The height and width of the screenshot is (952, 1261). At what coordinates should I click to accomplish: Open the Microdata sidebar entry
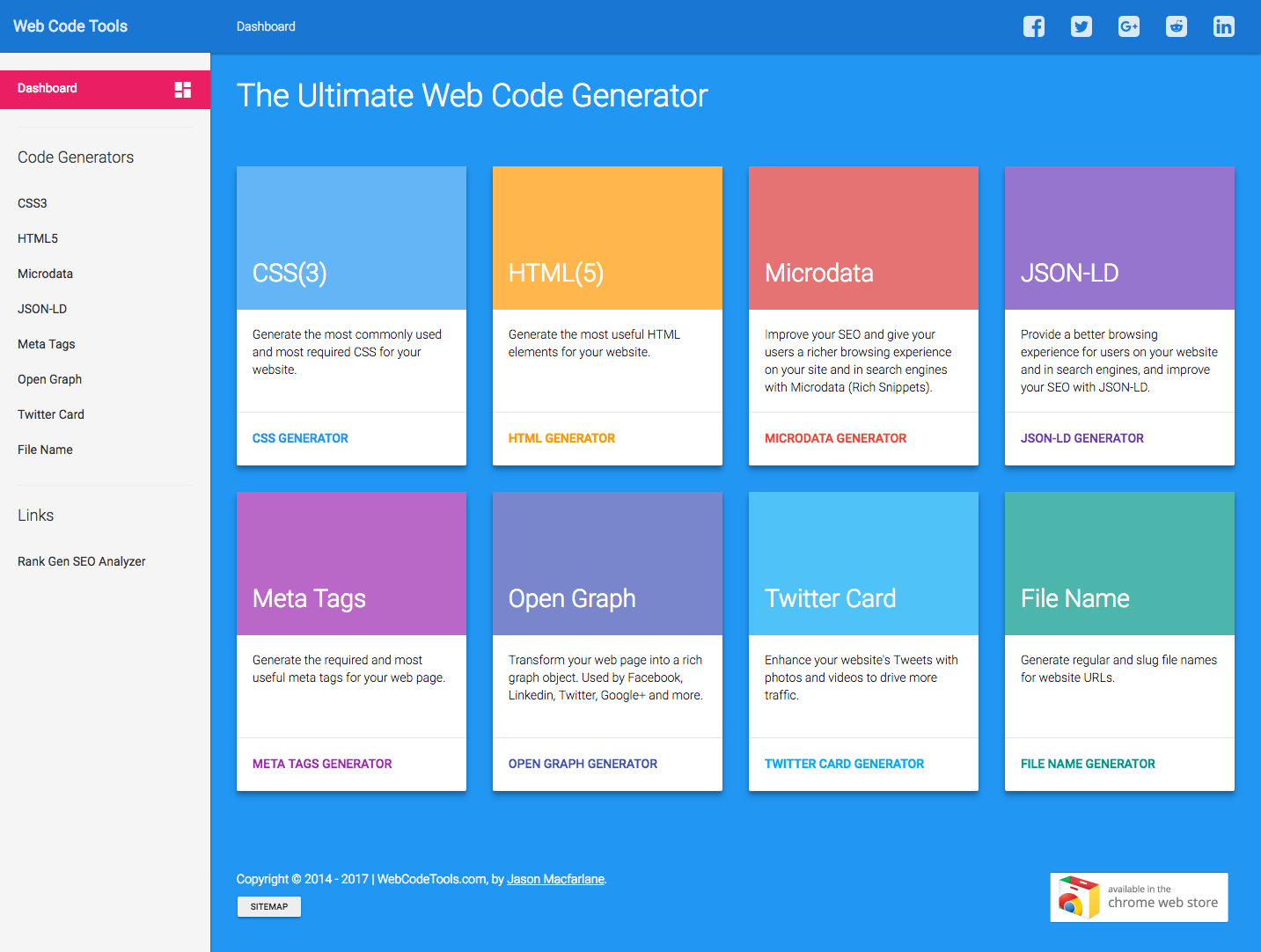click(x=45, y=274)
